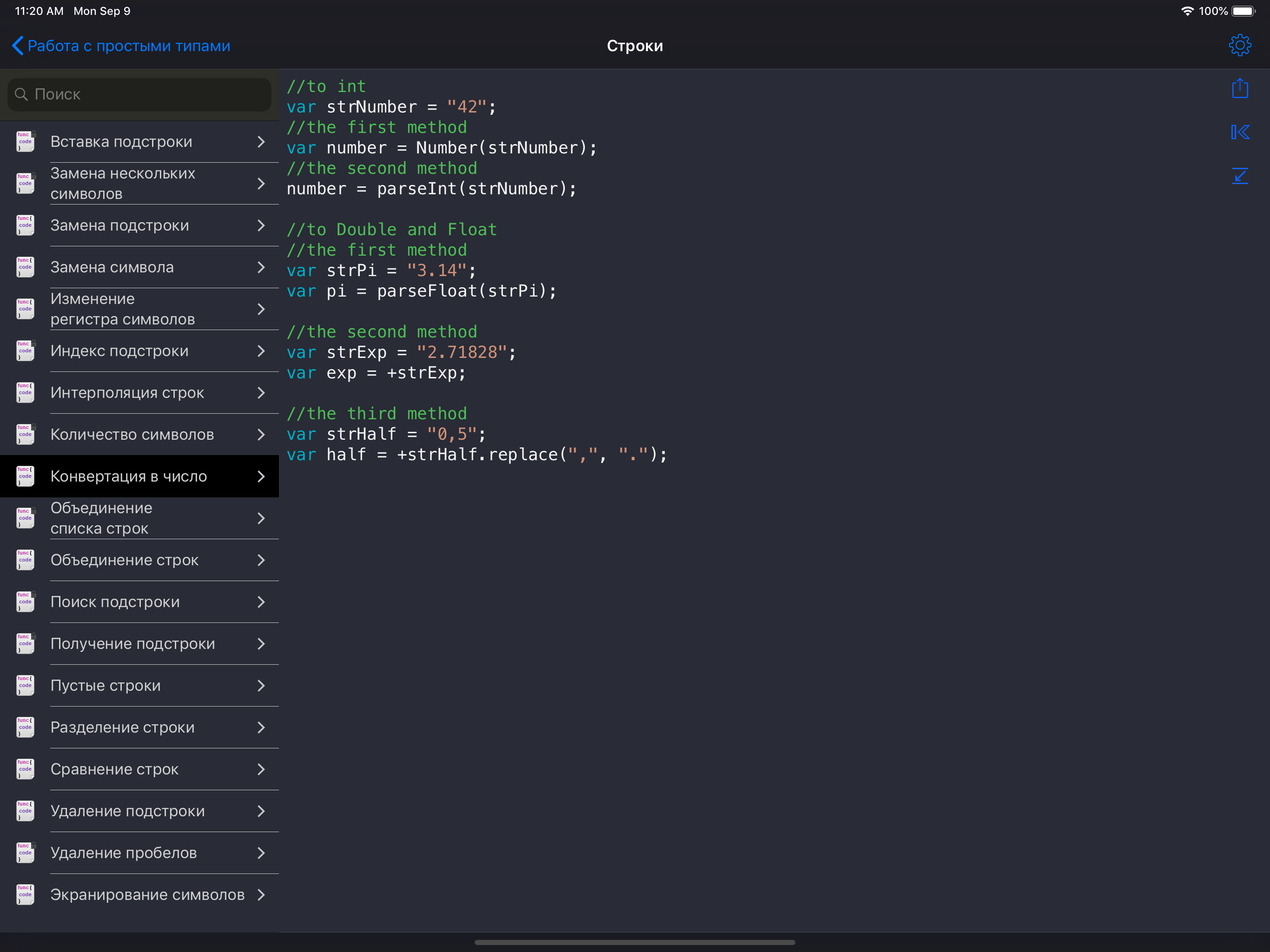Click the magnifier icon in search bar

(21, 94)
